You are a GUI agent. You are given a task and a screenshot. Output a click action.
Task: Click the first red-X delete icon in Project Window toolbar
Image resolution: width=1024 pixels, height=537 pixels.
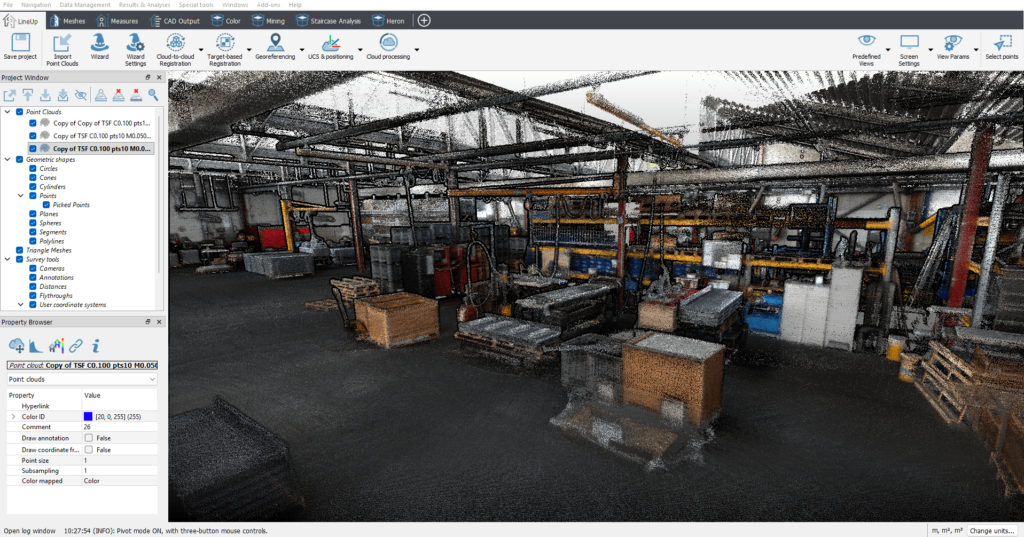(x=118, y=95)
